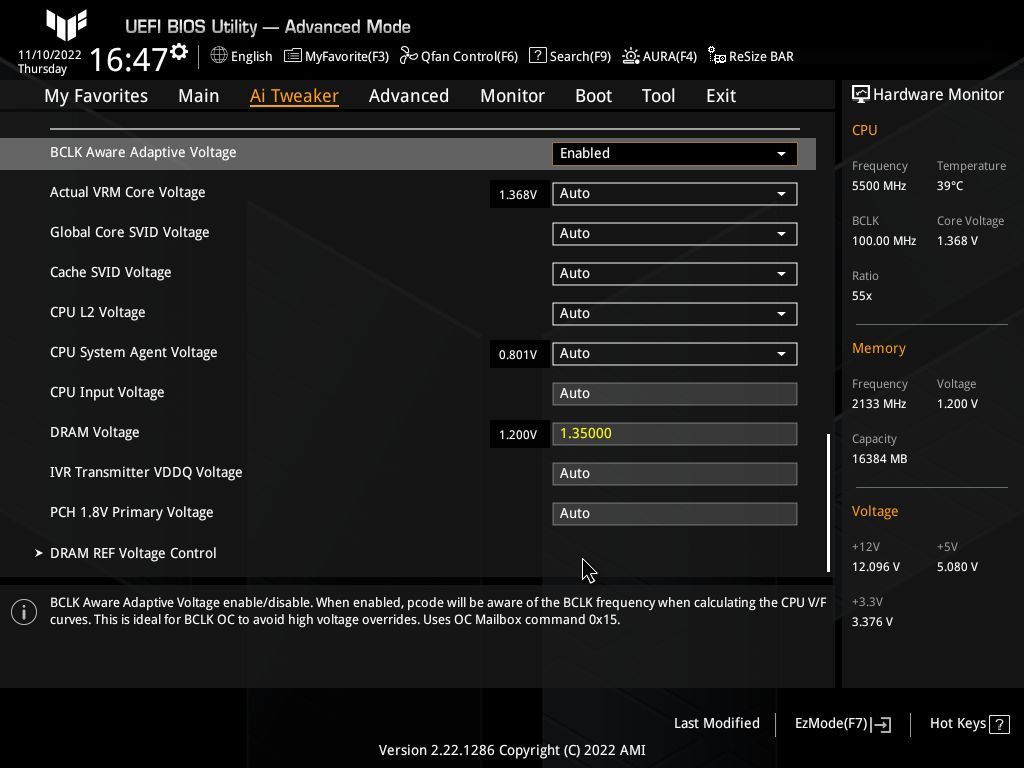
Task: Open CPU System Agent Voltage dropdown
Action: pos(675,353)
